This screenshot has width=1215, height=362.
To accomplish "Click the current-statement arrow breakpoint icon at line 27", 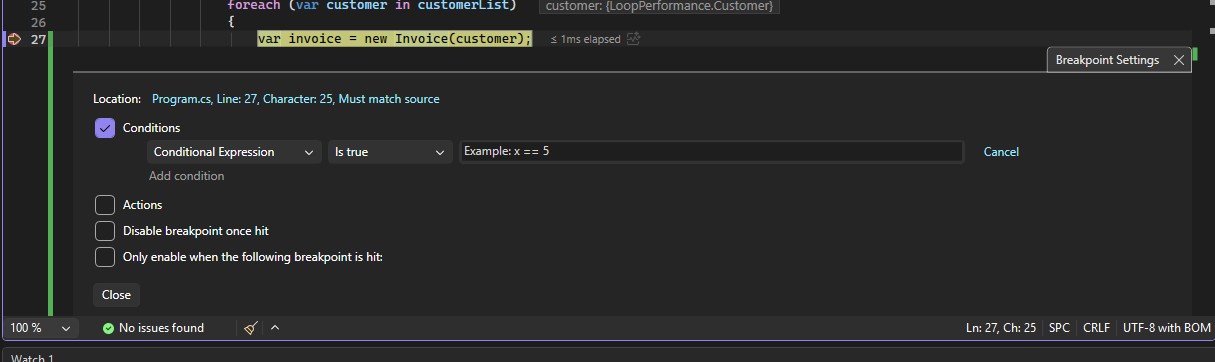I will (x=14, y=39).
